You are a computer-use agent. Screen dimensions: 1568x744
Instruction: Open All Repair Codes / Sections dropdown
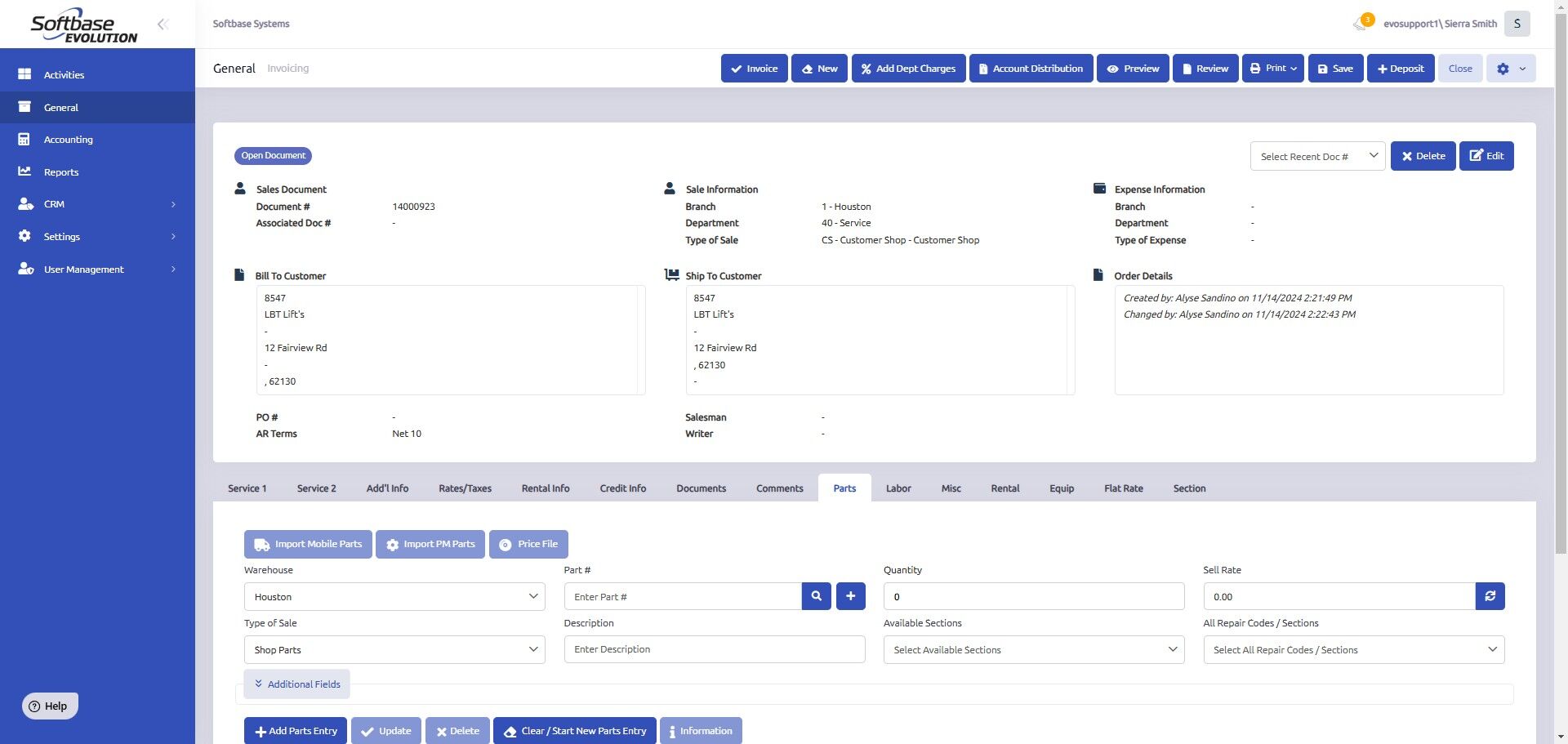click(x=1353, y=649)
